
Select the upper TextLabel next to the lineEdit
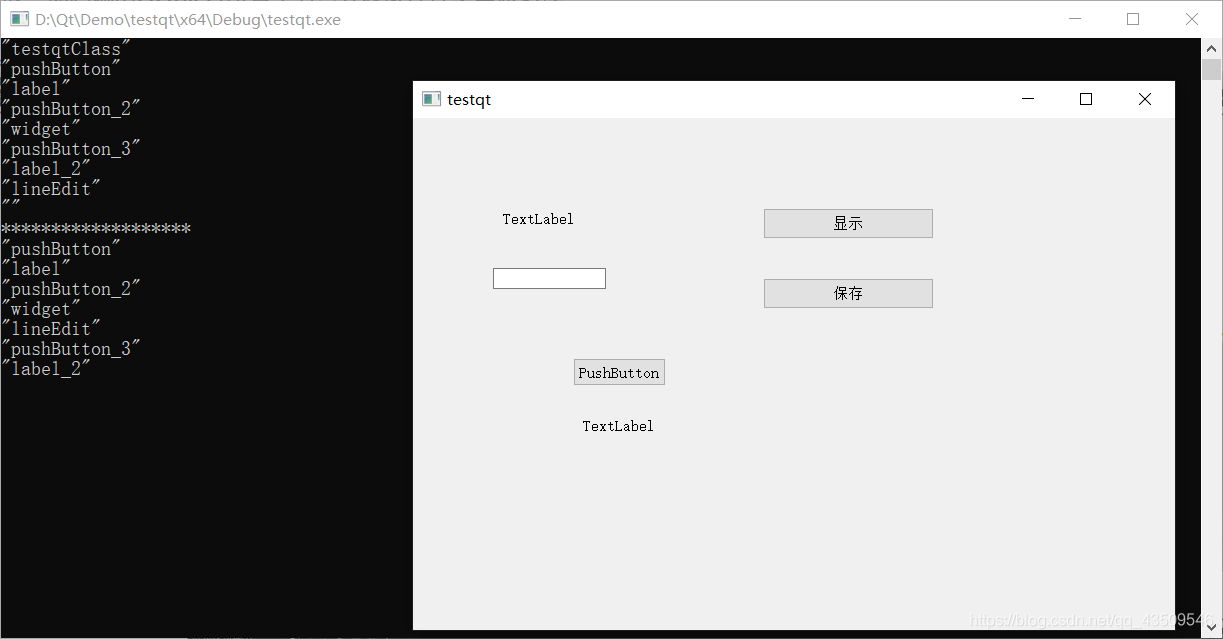[537, 218]
